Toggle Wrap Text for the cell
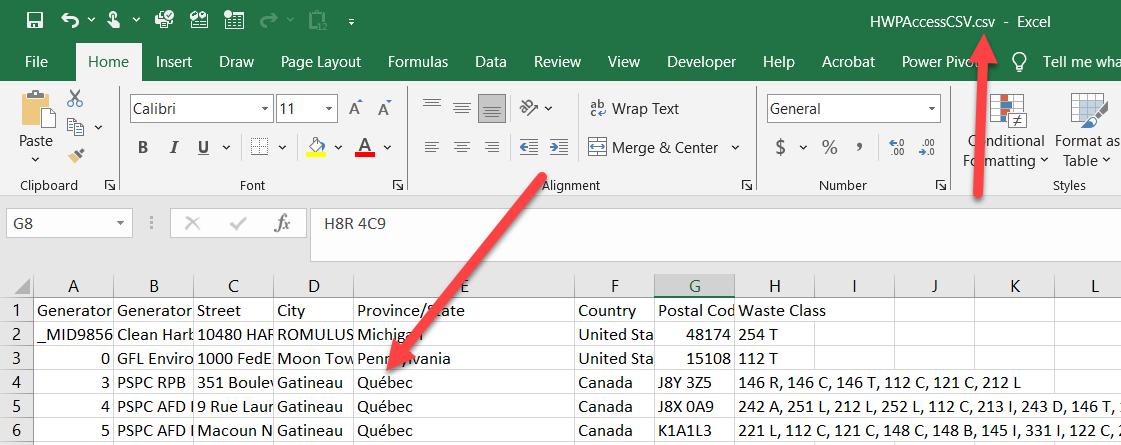Screen dimensions: 1121x445 coord(634,109)
